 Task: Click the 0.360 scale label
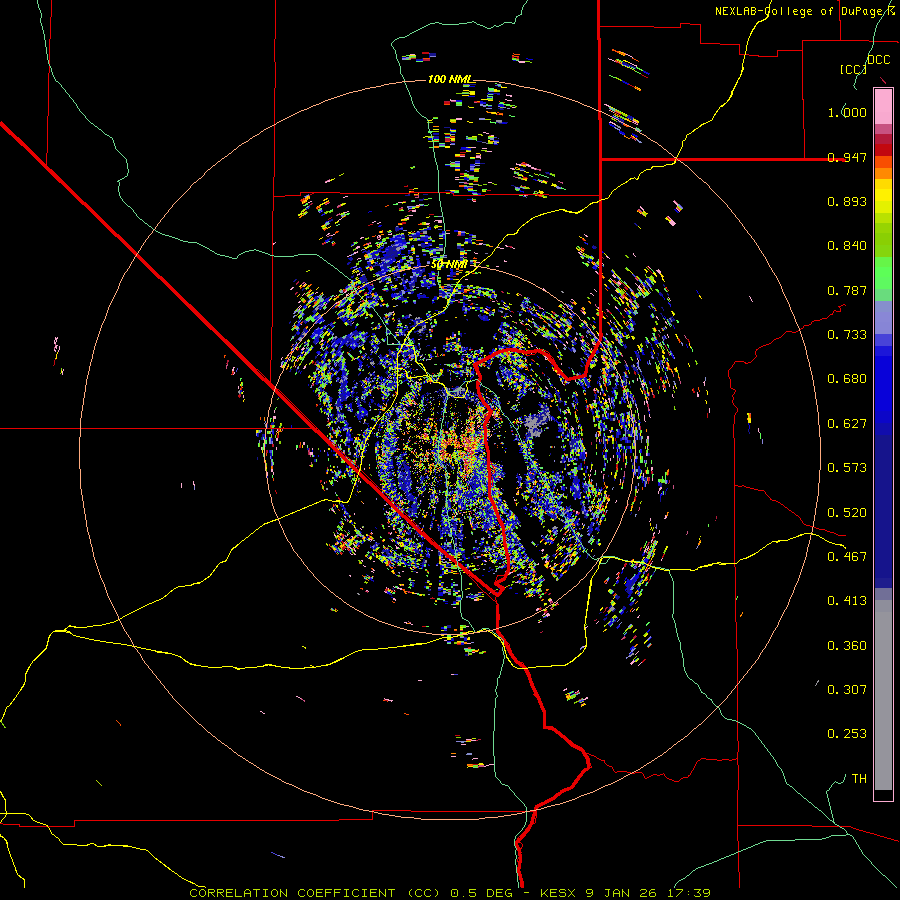tap(847, 646)
